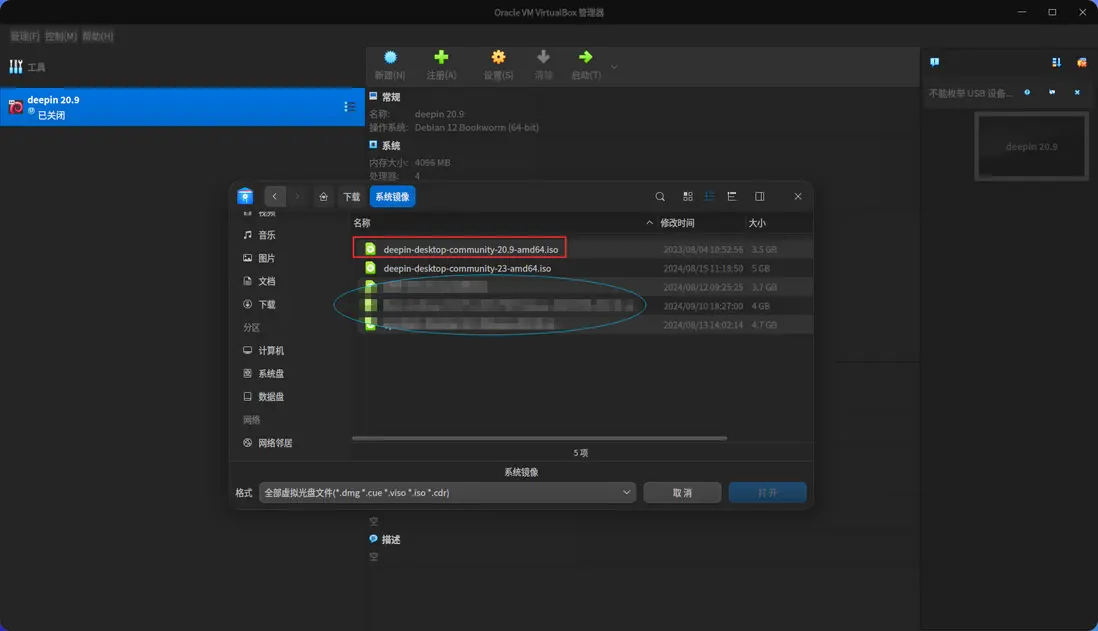Toggle the file dialog preview pane
Viewport: 1098px width, 631px height.
[760, 197]
